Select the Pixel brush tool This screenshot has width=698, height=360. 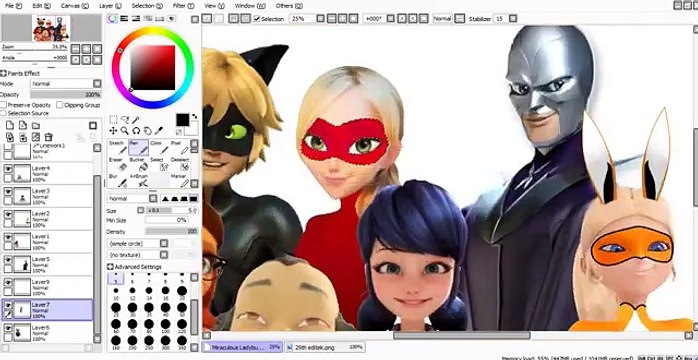(179, 147)
